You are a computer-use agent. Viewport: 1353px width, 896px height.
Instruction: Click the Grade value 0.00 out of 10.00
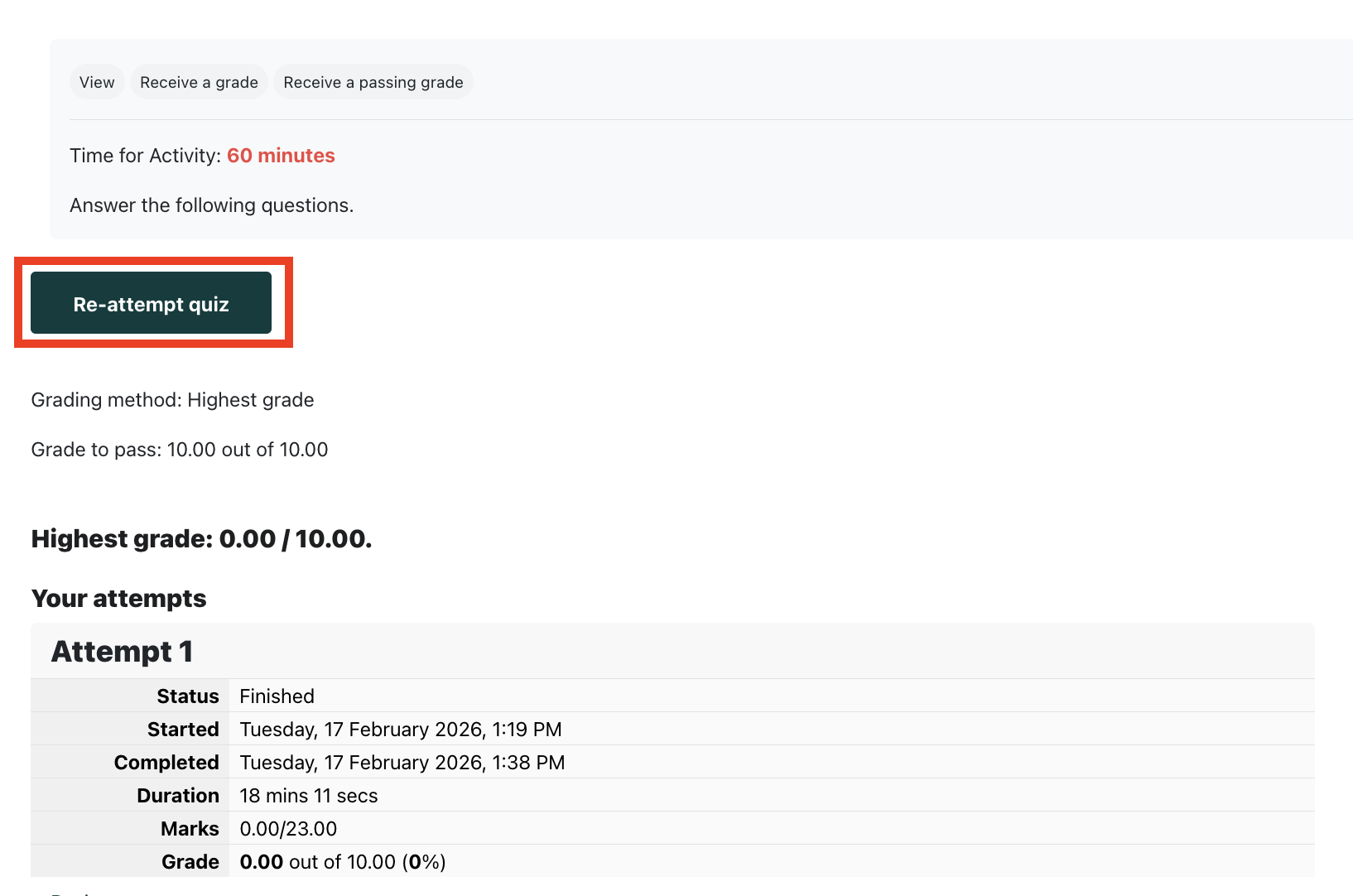click(342, 862)
